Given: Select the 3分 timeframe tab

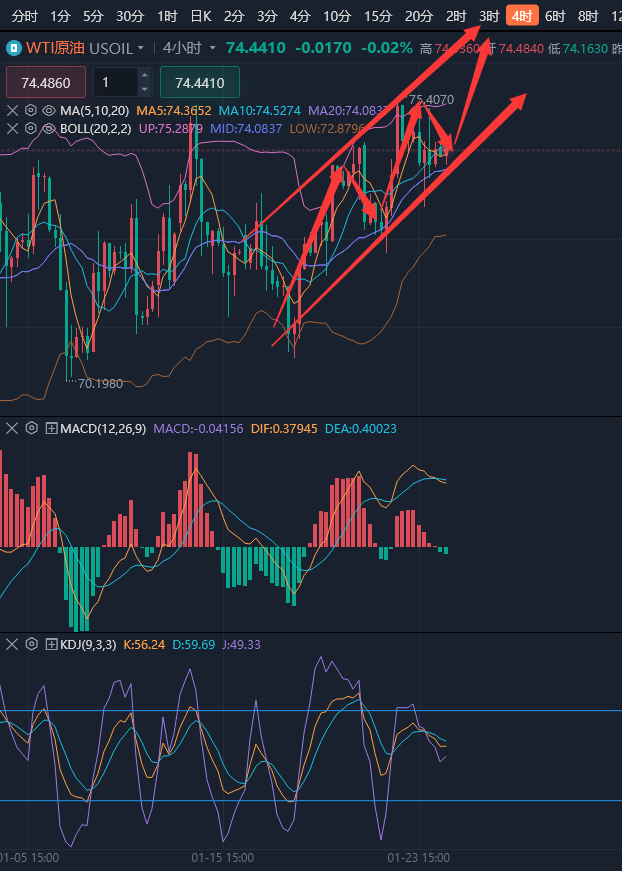Looking at the screenshot, I should coord(267,17).
